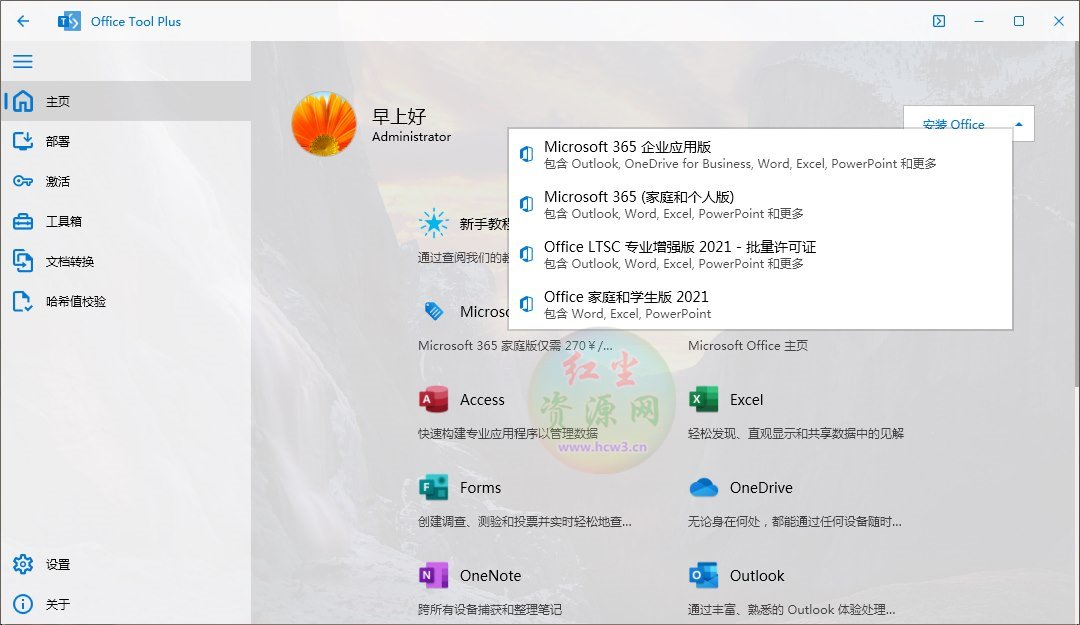
Task: Click the home icon for 主页
Action: 23,101
